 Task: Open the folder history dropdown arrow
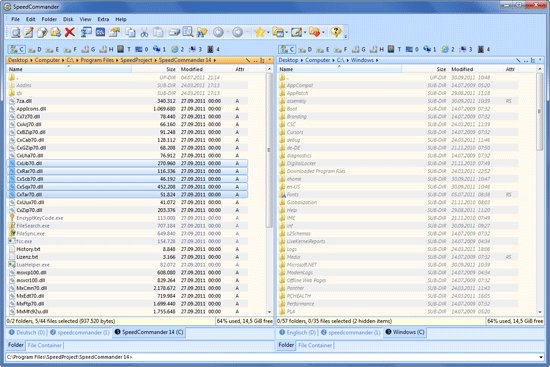(x=287, y=33)
